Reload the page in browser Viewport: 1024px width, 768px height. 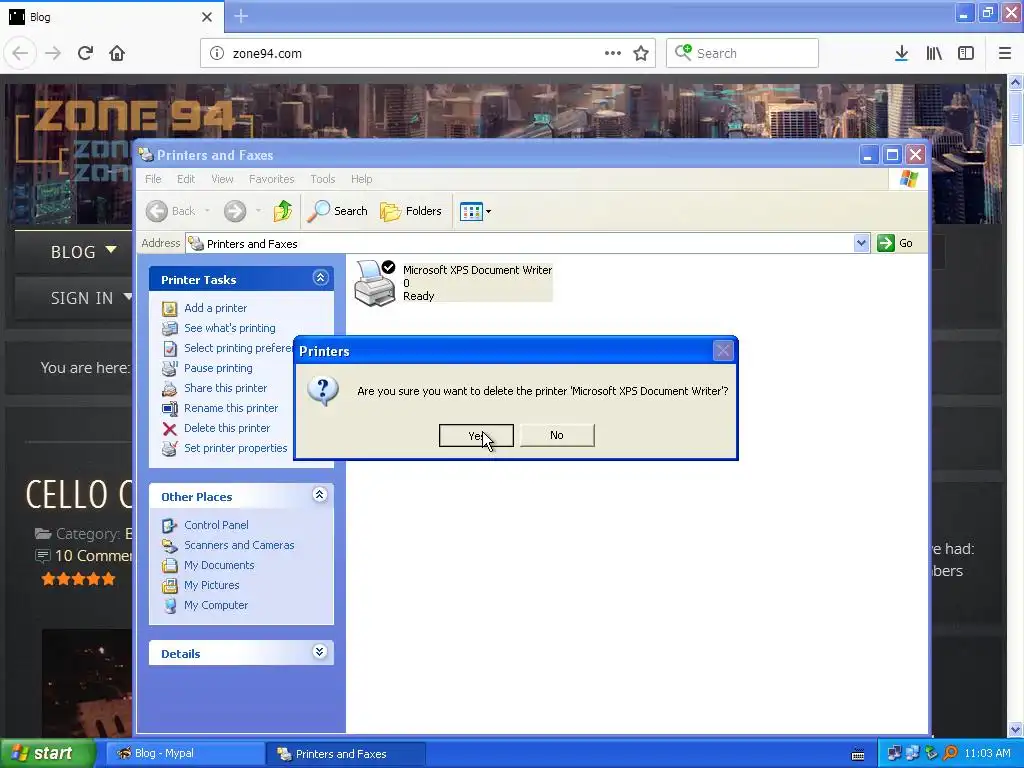(x=85, y=53)
